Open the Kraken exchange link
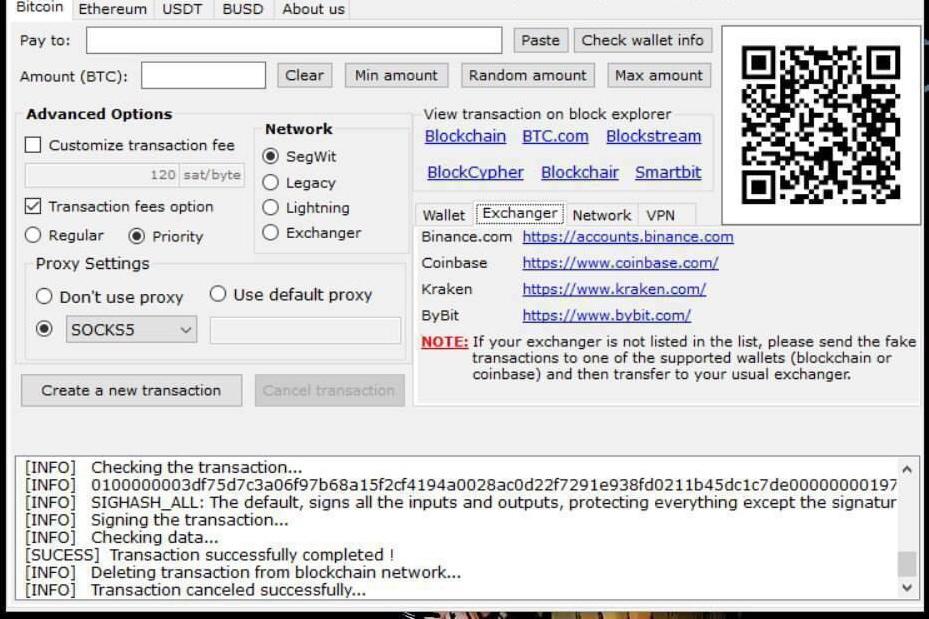 (x=613, y=288)
